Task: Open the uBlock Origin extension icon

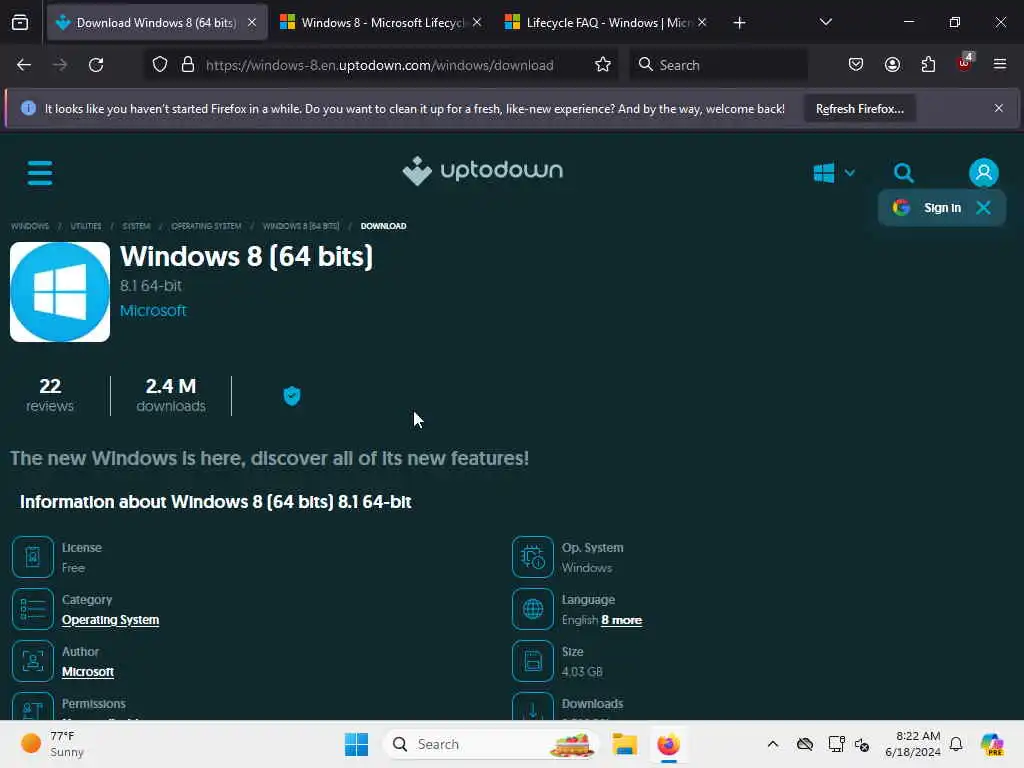Action: pos(965,63)
